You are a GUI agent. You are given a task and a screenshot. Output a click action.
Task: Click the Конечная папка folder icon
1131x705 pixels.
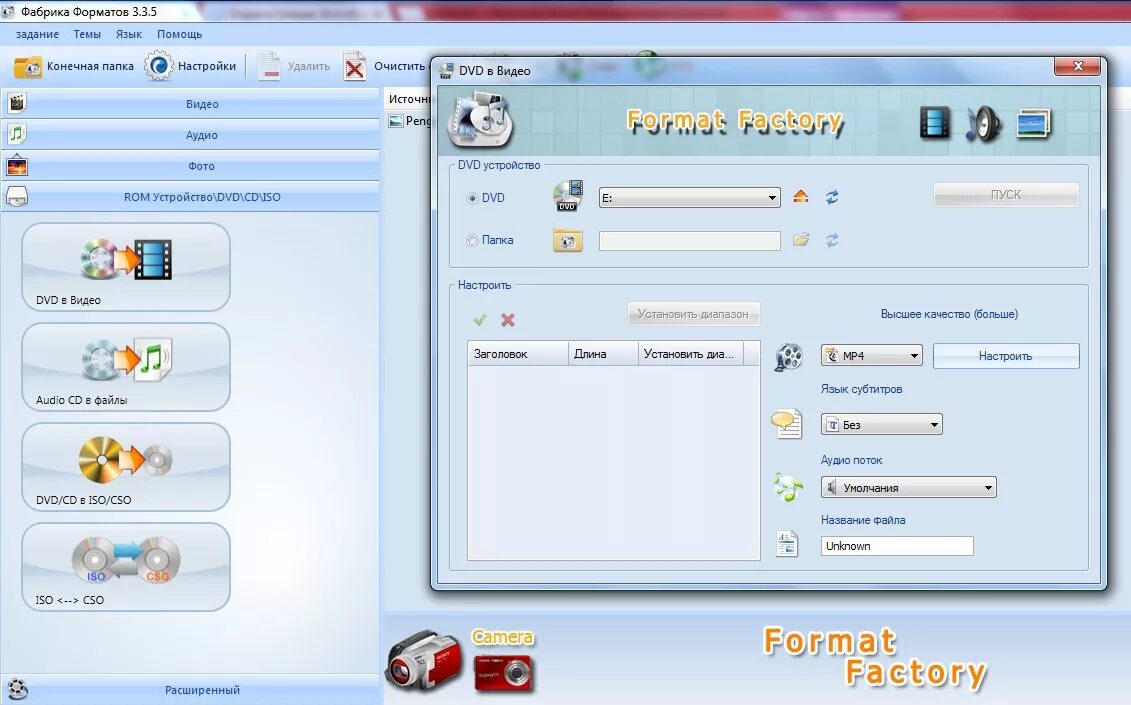28,66
